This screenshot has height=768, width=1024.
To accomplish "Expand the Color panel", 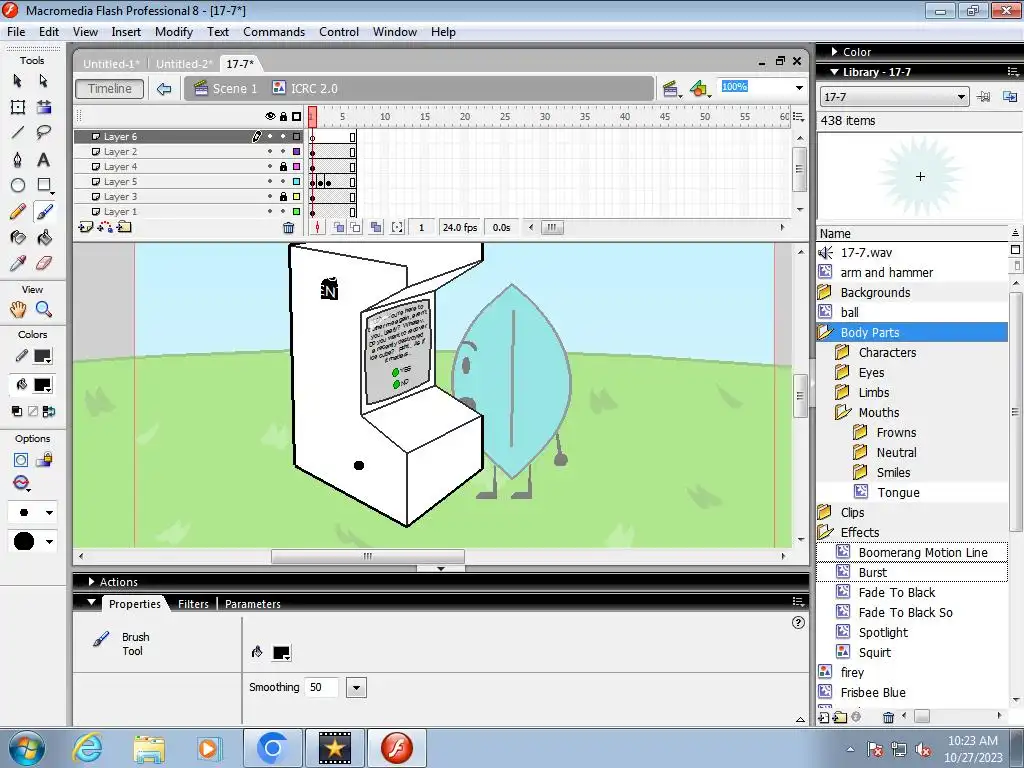I will pyautogui.click(x=835, y=52).
